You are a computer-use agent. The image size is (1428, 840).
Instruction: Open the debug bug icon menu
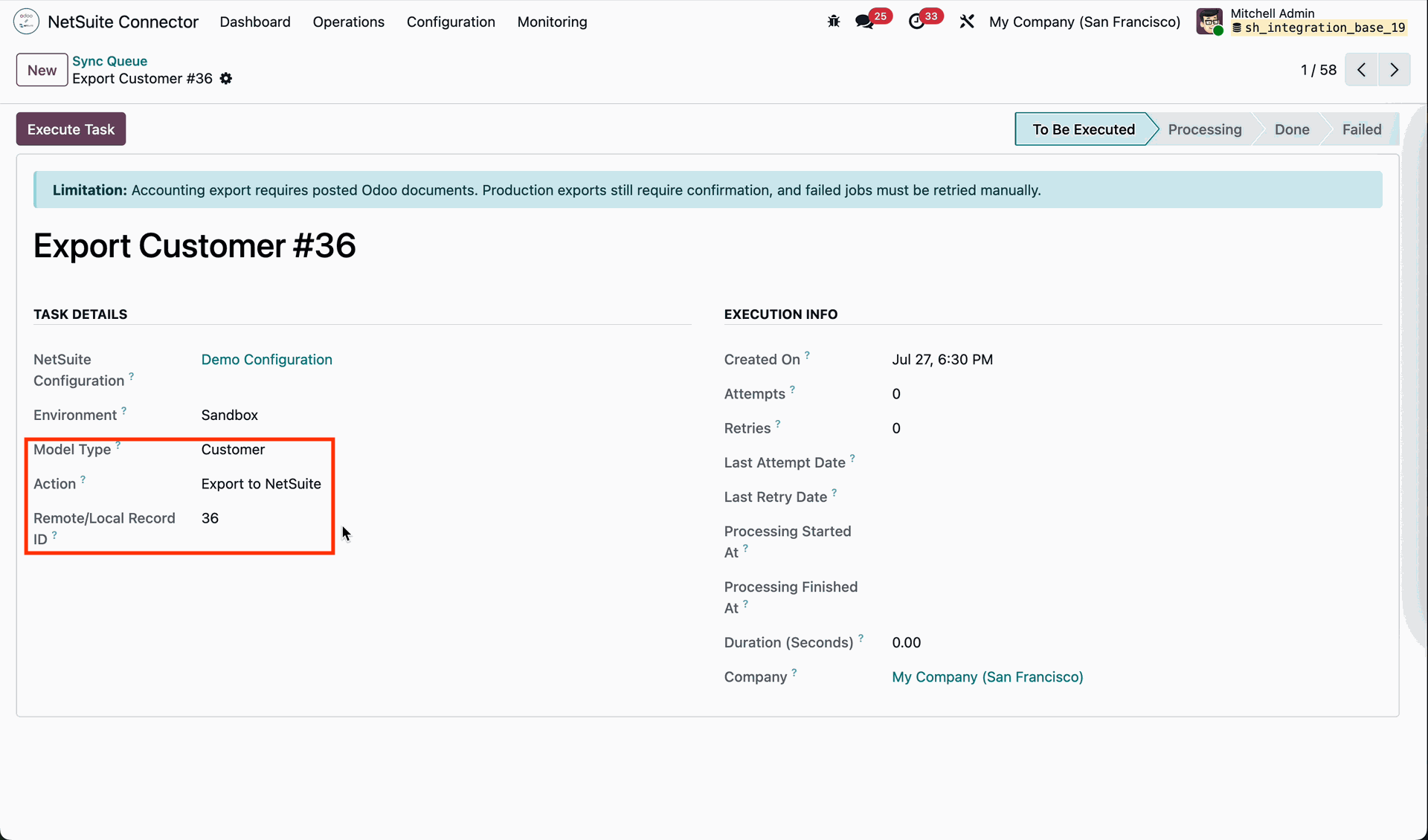pyautogui.click(x=834, y=22)
